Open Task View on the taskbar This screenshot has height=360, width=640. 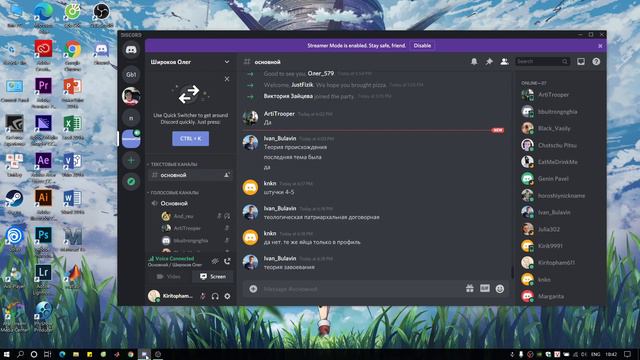click(47, 354)
